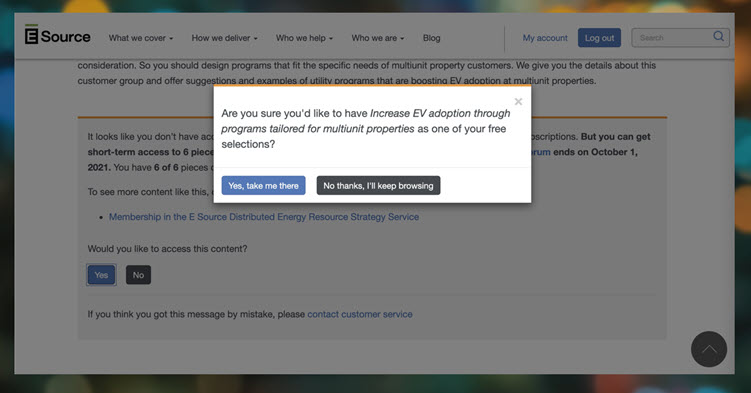The width and height of the screenshot is (751, 393).
Task: Open My account link
Action: tap(545, 38)
